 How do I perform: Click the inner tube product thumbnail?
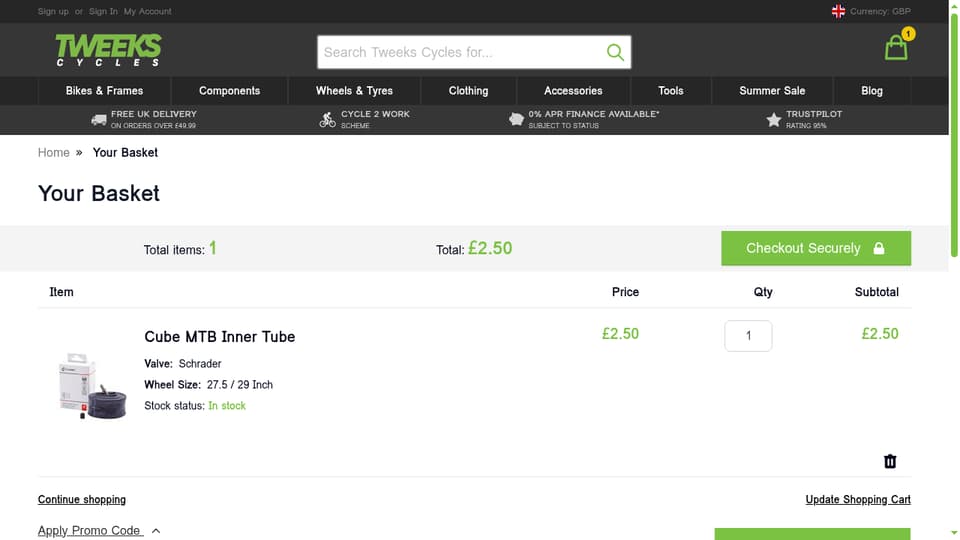(91, 386)
